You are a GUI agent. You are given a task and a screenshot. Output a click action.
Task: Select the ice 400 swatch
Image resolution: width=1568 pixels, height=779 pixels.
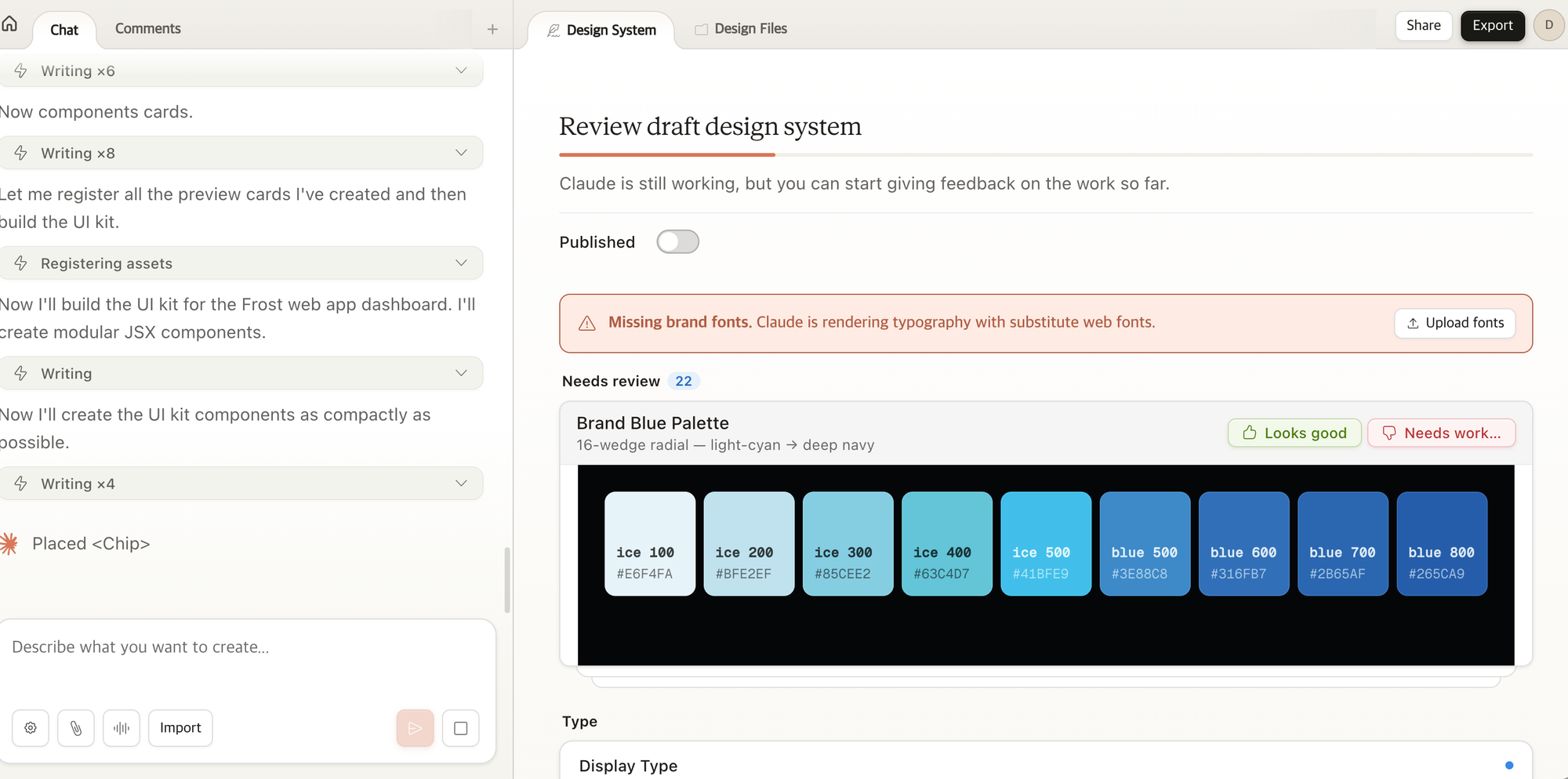[947, 544]
